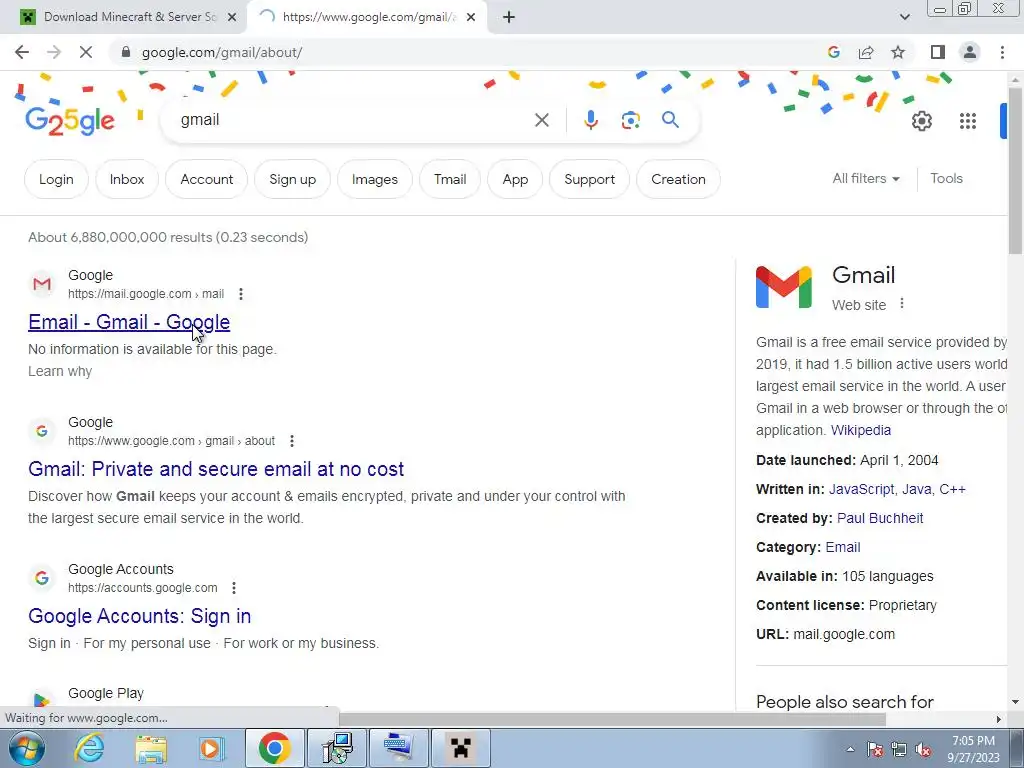
Task: Open the Chrome profile avatar
Action: [x=970, y=52]
